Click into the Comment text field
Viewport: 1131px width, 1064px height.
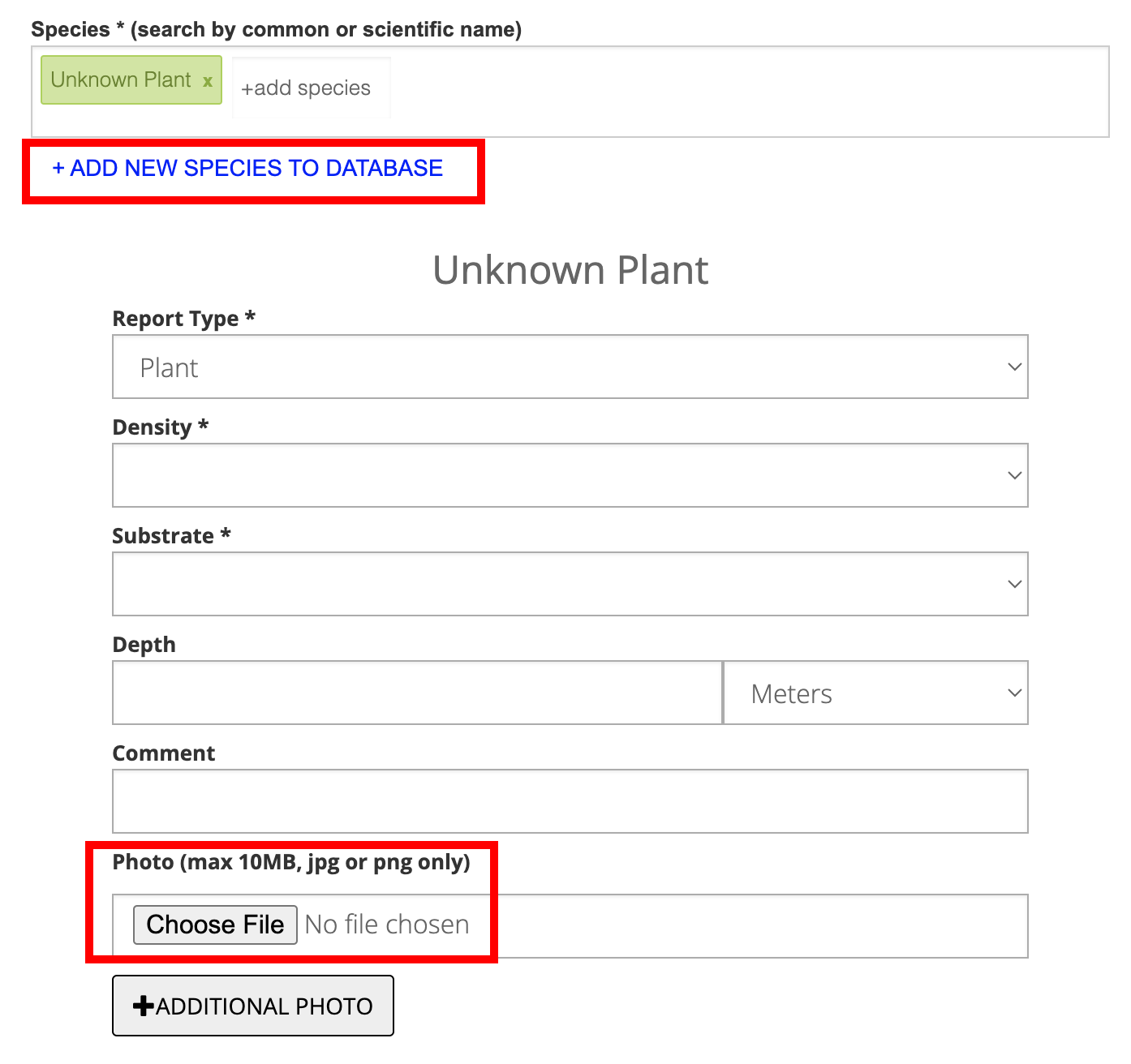pyautogui.click(x=570, y=802)
